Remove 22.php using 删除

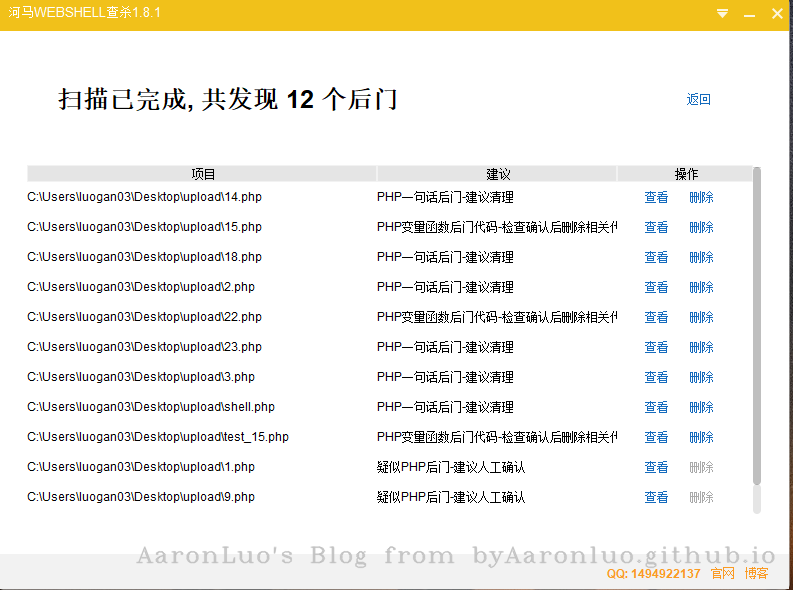[701, 317]
